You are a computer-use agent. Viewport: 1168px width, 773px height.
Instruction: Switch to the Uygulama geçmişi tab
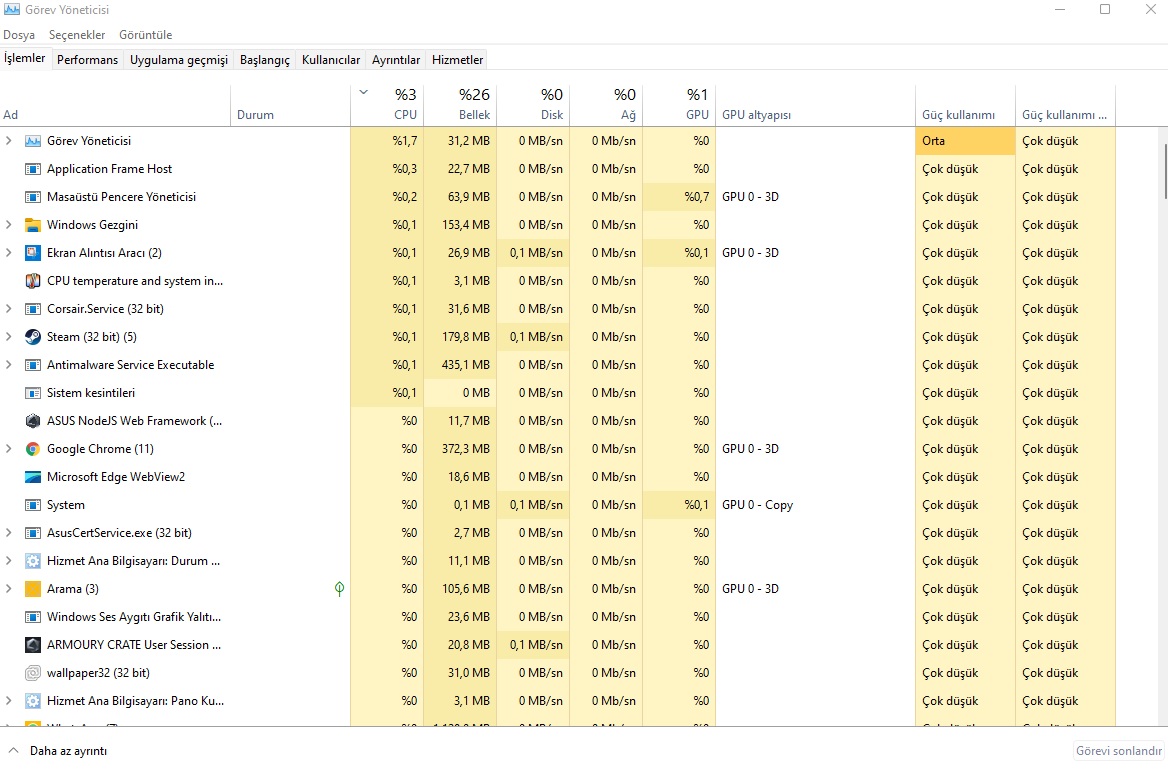coord(179,60)
